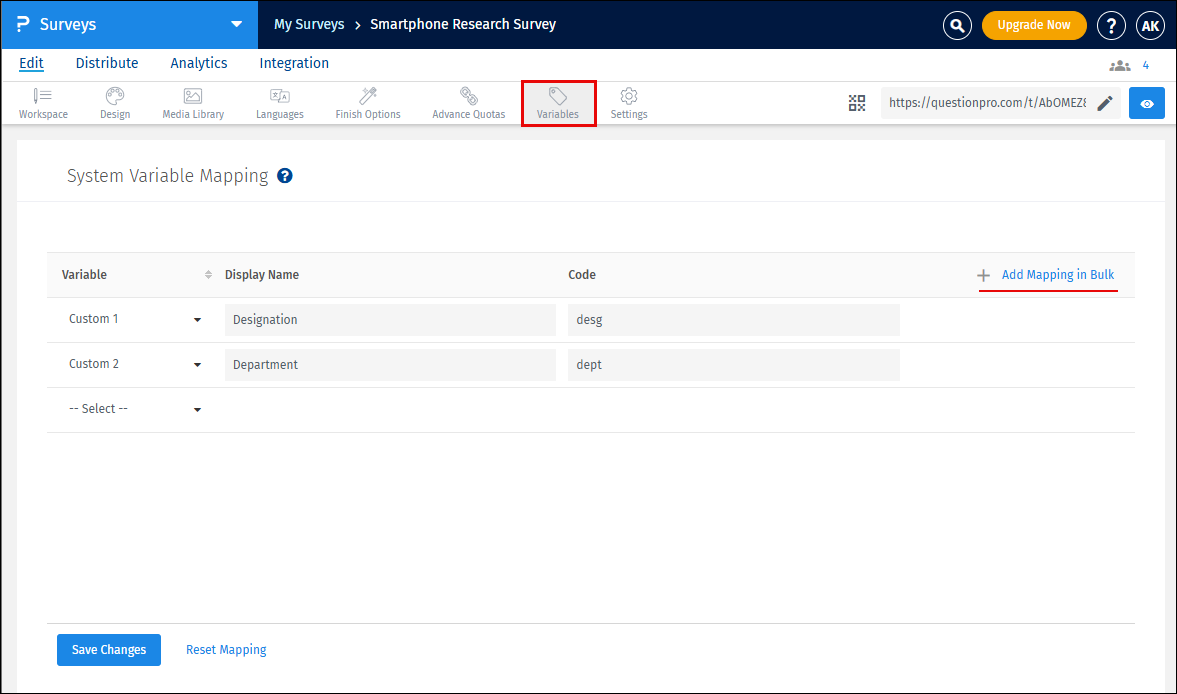Image resolution: width=1177 pixels, height=694 pixels.
Task: Expand the Surveys product dropdown
Action: 236,25
